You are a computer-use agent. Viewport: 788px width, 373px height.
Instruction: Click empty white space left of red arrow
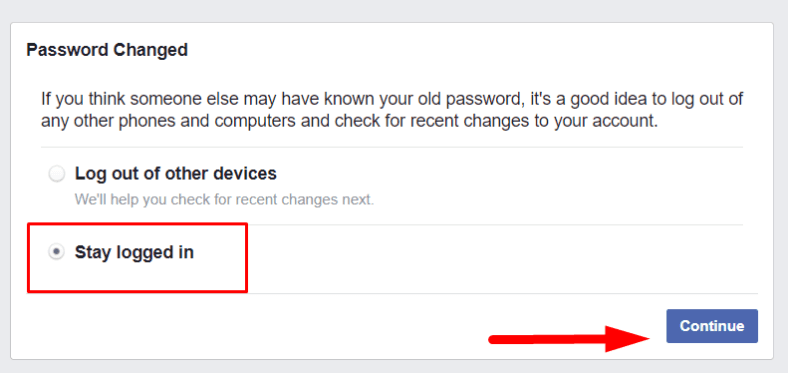coord(251,329)
